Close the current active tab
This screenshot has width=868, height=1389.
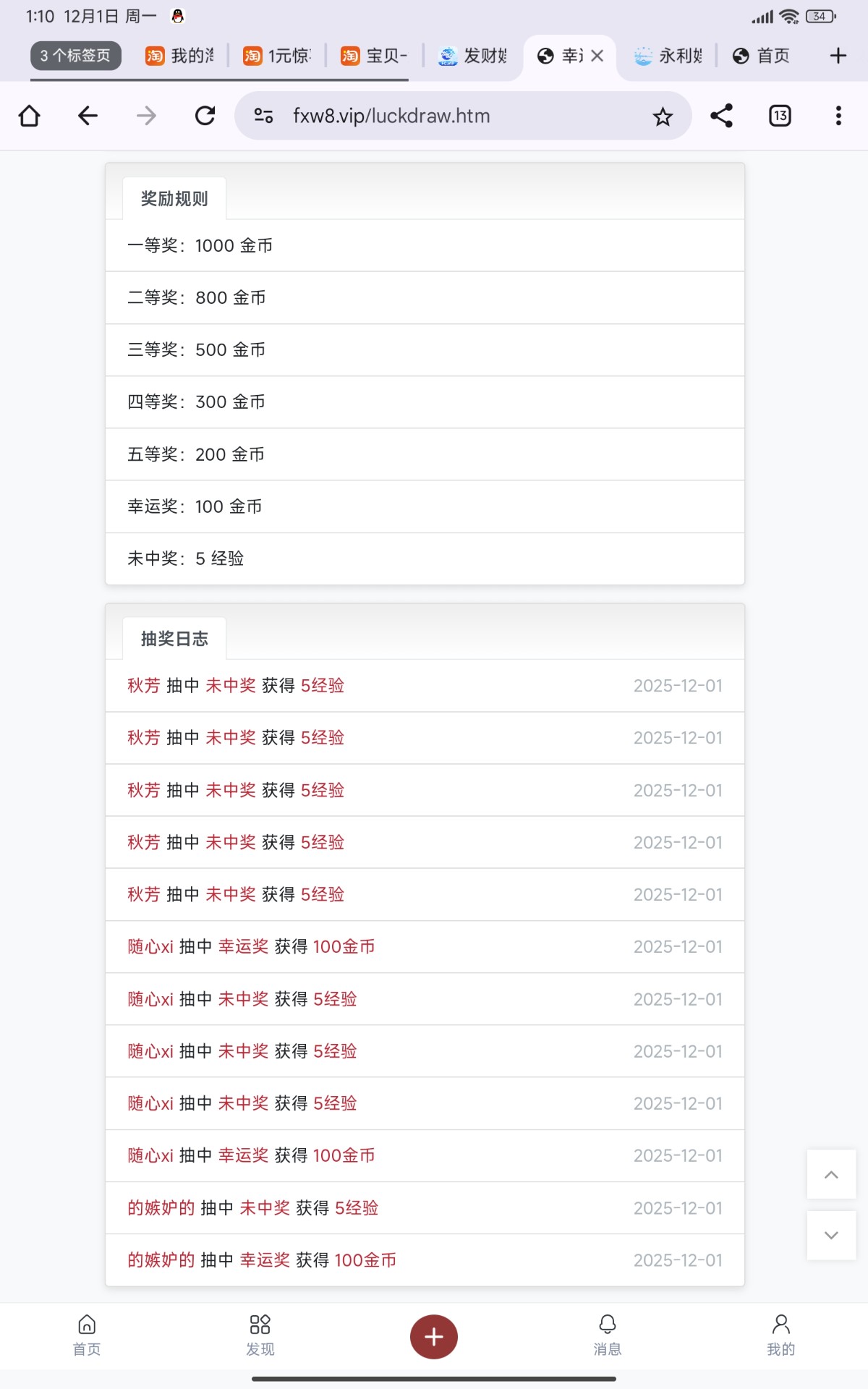(x=597, y=56)
